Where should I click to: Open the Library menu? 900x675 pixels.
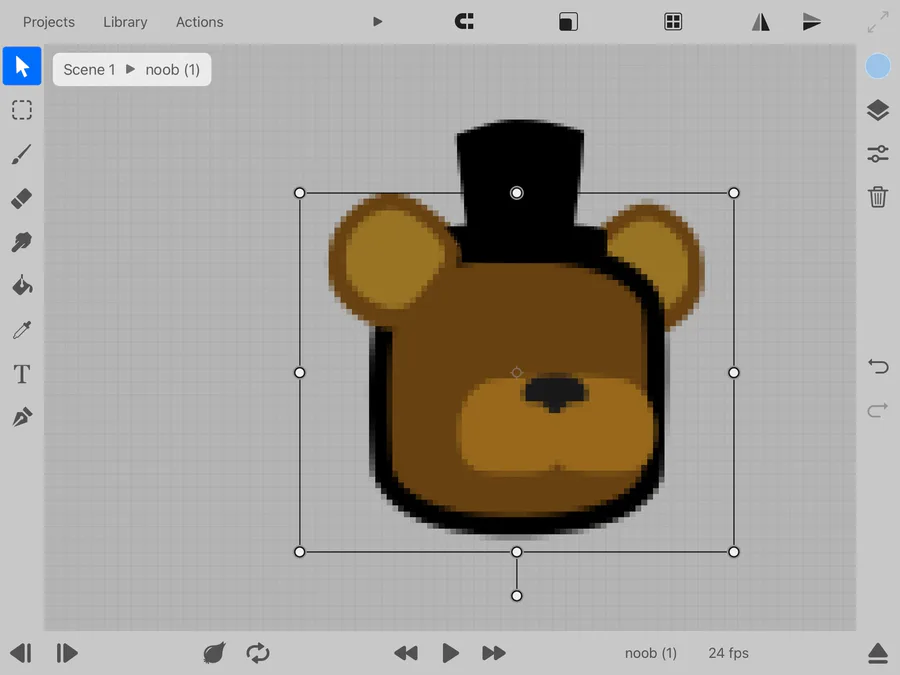[x=125, y=22]
